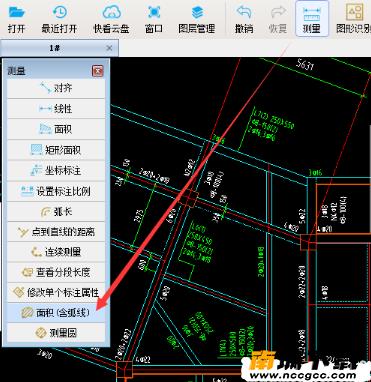Close the 1# drawing tab
The image size is (371, 382).
tap(109, 48)
